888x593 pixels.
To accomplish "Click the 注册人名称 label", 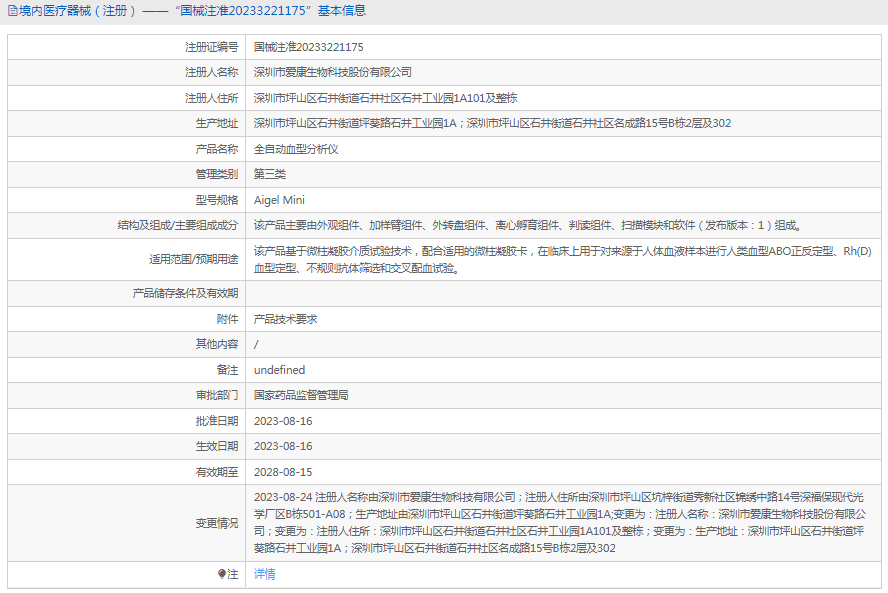I will [x=211, y=72].
